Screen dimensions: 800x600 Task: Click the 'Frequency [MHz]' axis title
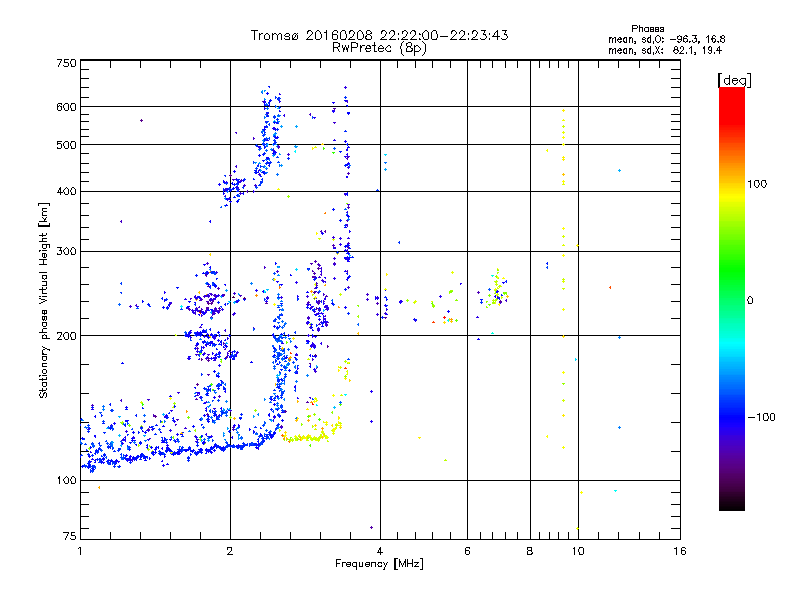379,564
